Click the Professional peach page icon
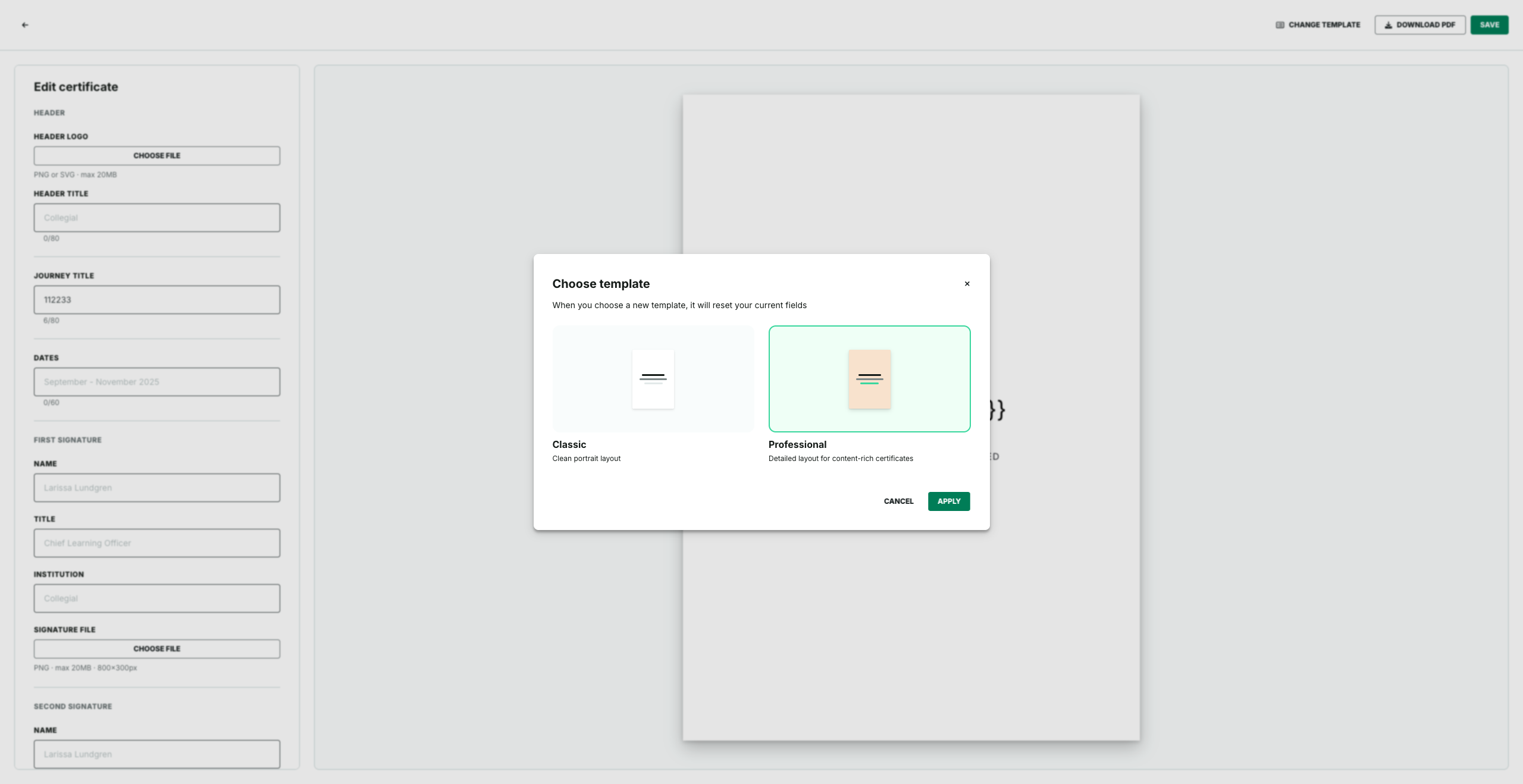The width and height of the screenshot is (1523, 784). coord(869,379)
